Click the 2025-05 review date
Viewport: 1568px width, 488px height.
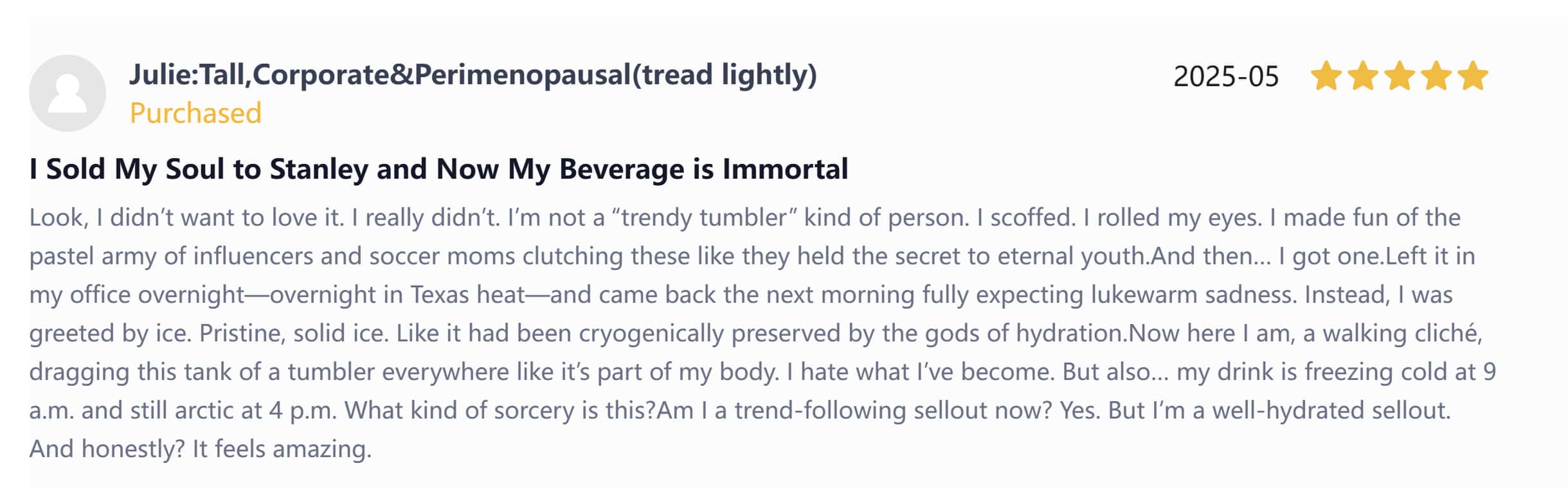[x=1225, y=77]
